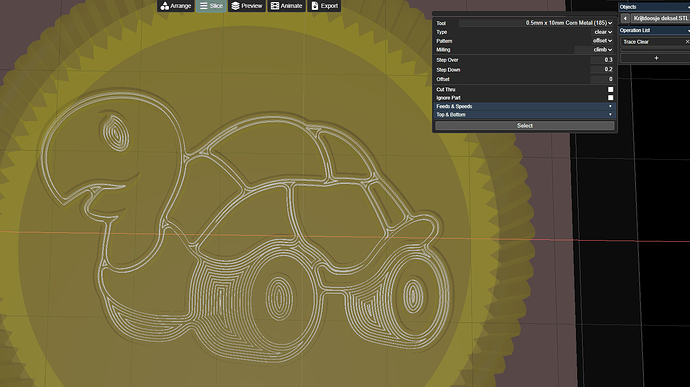Edit the Step Down value field

click(602, 70)
